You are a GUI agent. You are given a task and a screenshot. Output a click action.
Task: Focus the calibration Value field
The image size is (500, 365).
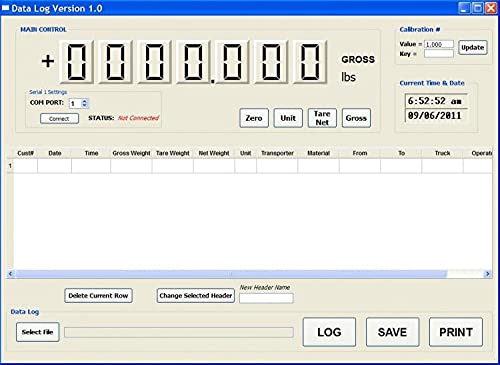(439, 44)
